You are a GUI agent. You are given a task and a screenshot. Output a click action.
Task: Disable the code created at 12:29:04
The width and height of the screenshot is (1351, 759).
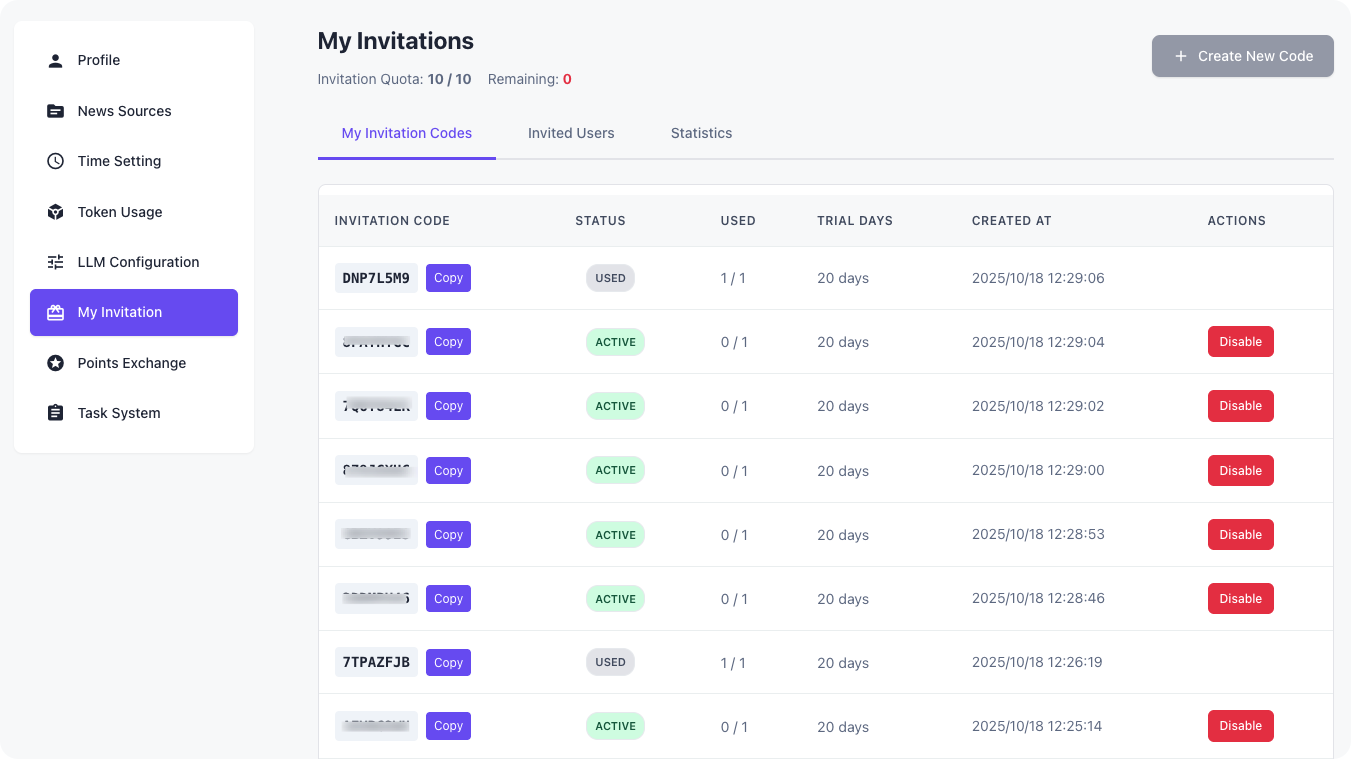click(1240, 342)
